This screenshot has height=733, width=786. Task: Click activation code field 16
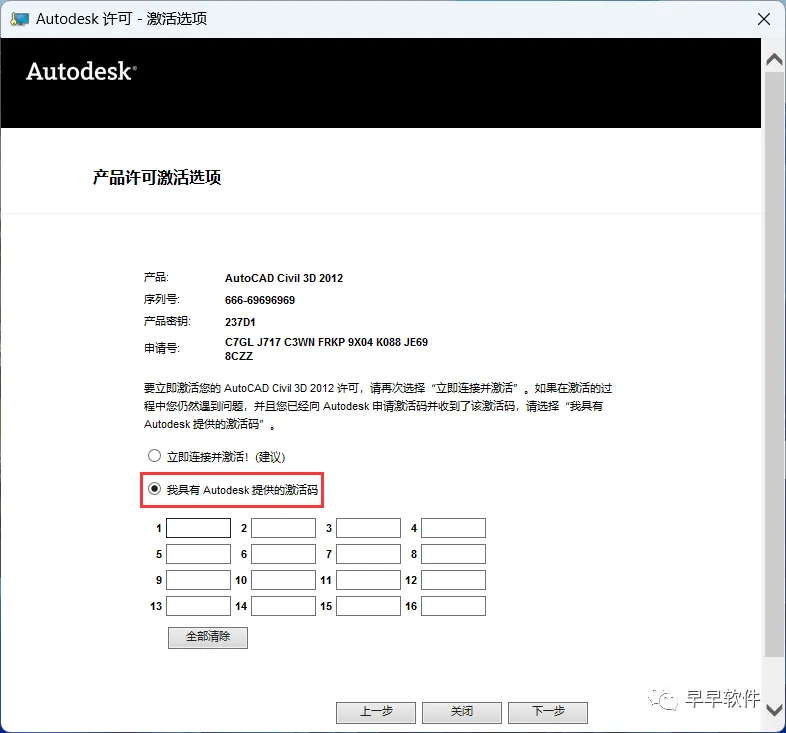(x=453, y=606)
